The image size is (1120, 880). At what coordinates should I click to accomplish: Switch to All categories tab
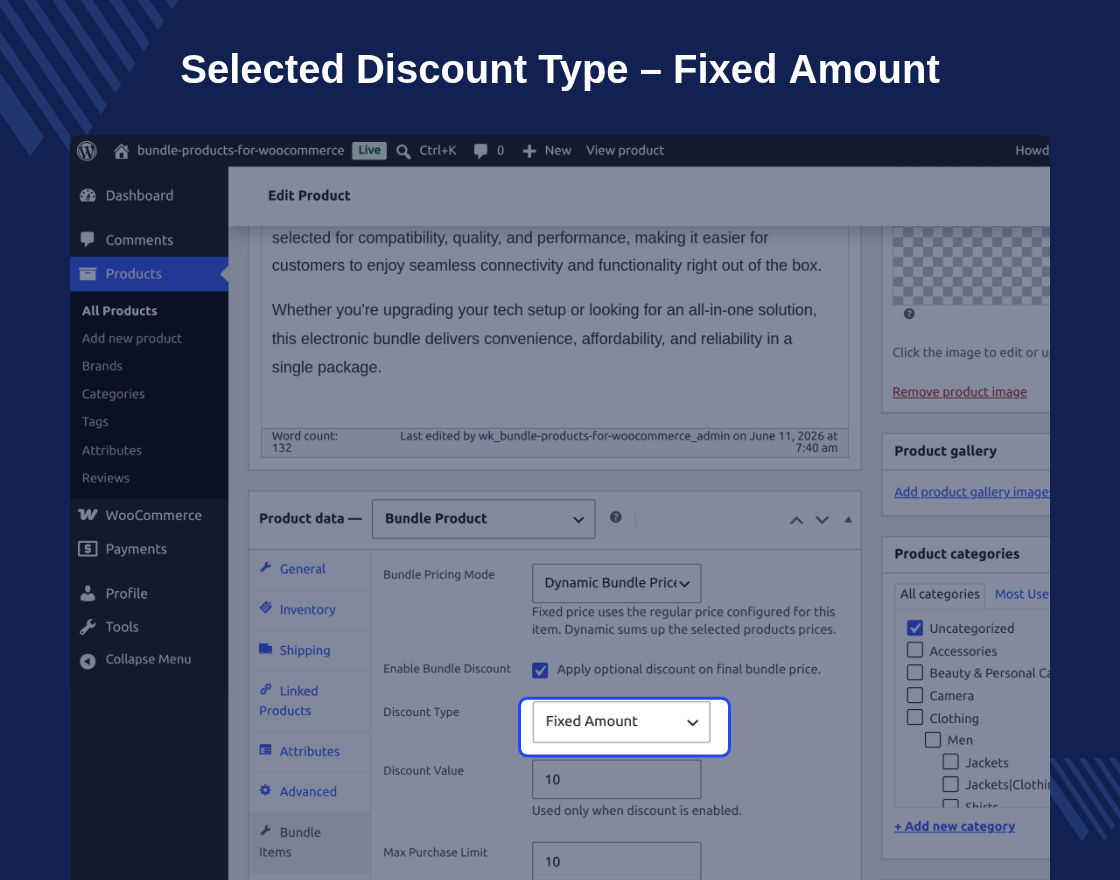click(x=939, y=594)
